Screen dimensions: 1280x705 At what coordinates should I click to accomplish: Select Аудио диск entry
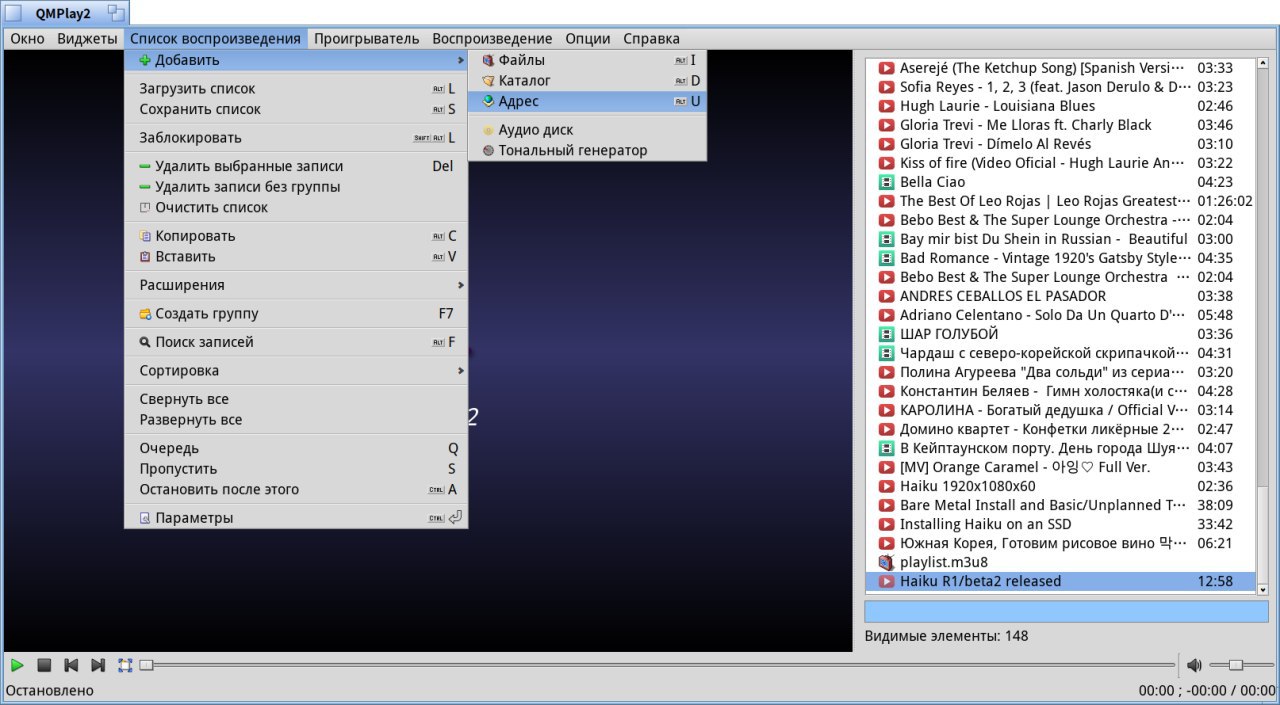(x=587, y=130)
